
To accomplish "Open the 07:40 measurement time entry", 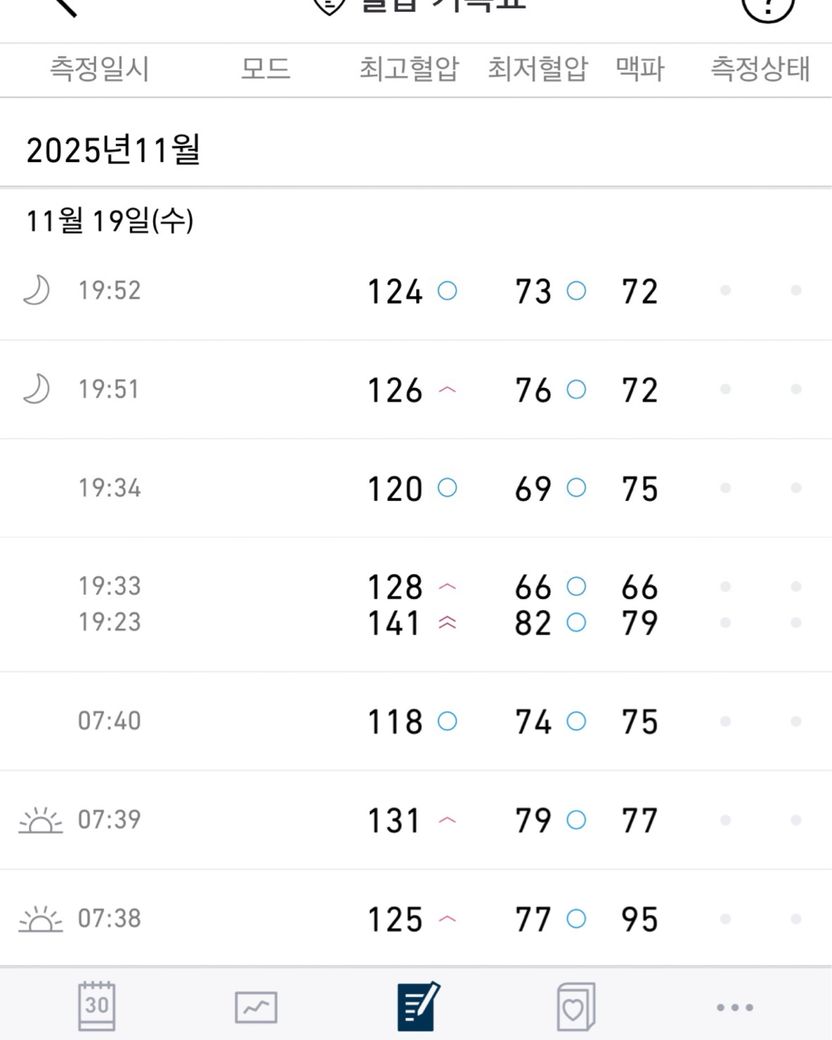I will [x=109, y=720].
